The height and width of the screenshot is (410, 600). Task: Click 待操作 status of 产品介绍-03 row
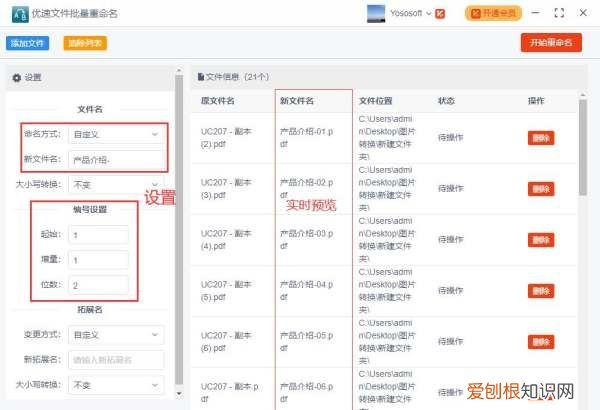(450, 240)
